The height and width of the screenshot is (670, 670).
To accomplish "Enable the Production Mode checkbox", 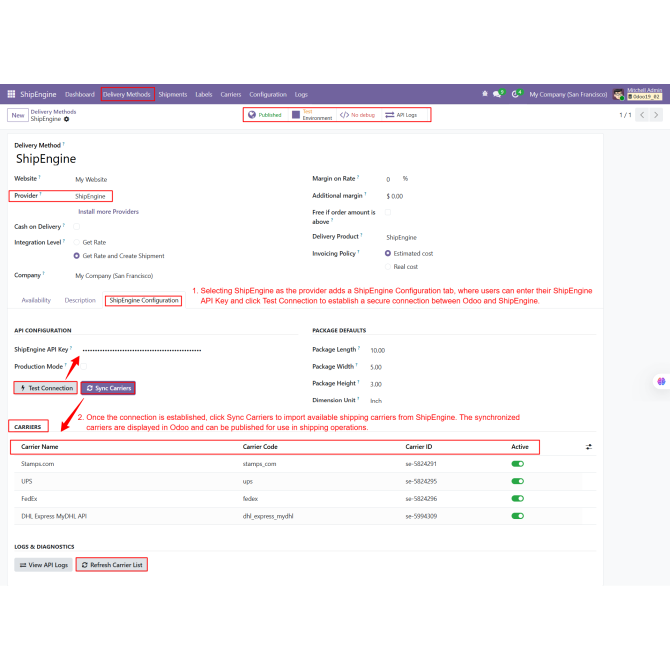I will point(83,366).
